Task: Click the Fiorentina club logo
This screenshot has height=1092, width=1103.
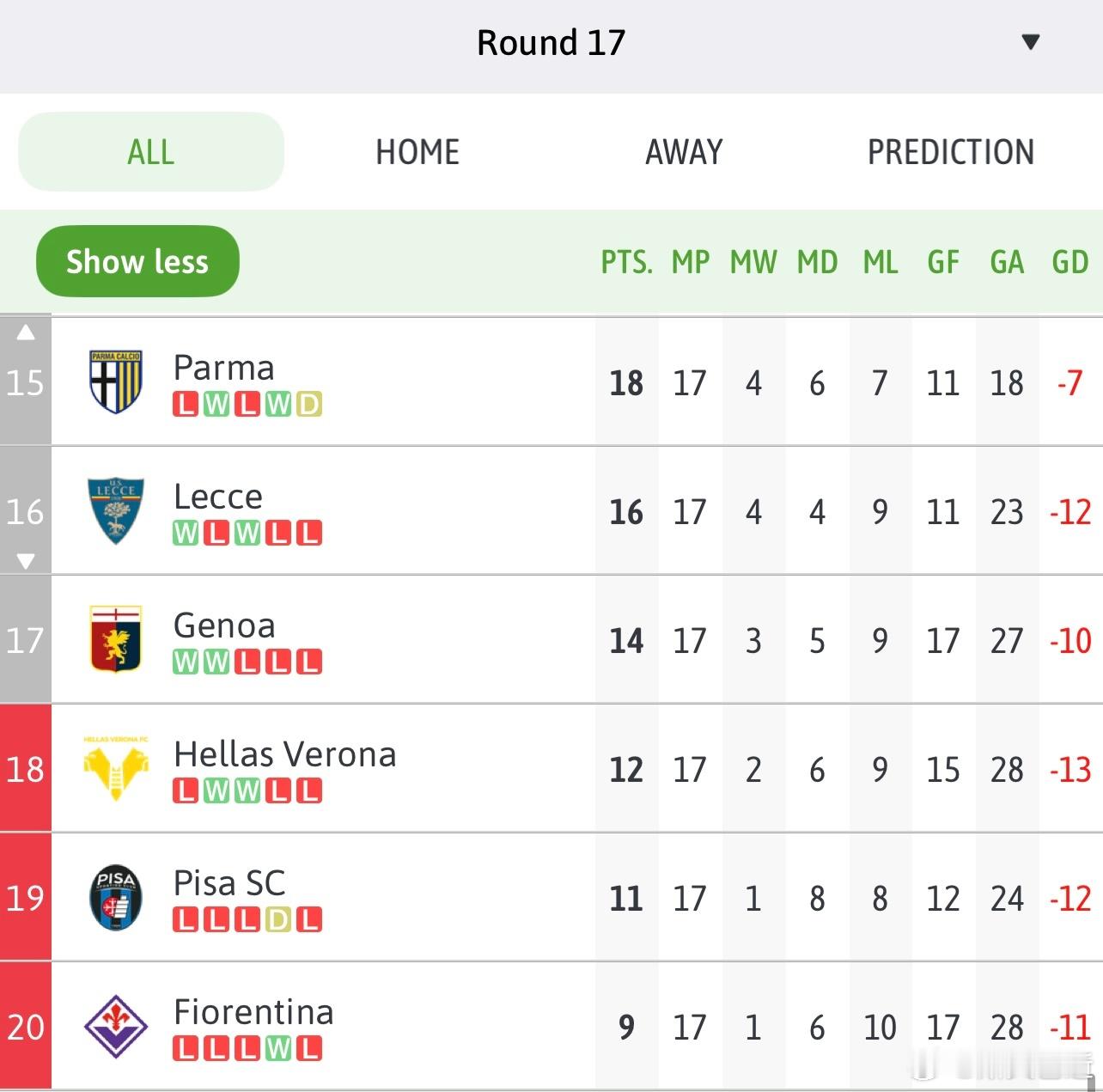Action: (x=116, y=1026)
